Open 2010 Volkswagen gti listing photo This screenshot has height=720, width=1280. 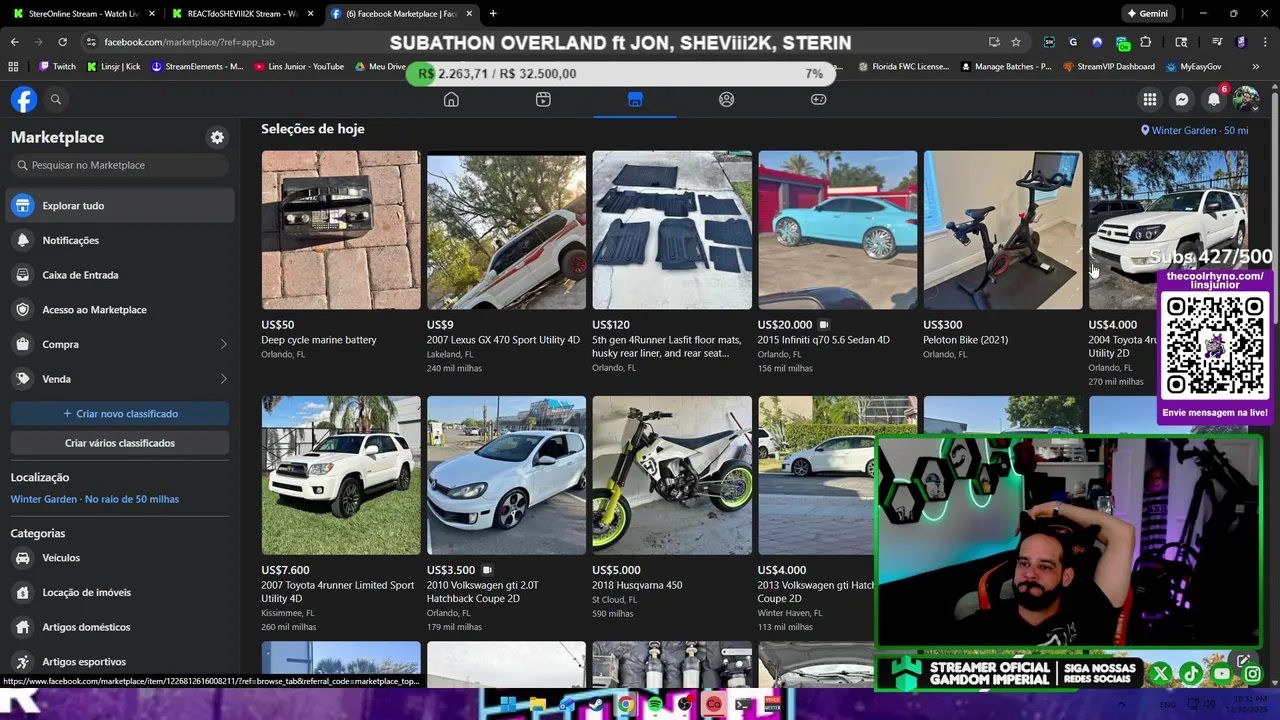[x=506, y=475]
